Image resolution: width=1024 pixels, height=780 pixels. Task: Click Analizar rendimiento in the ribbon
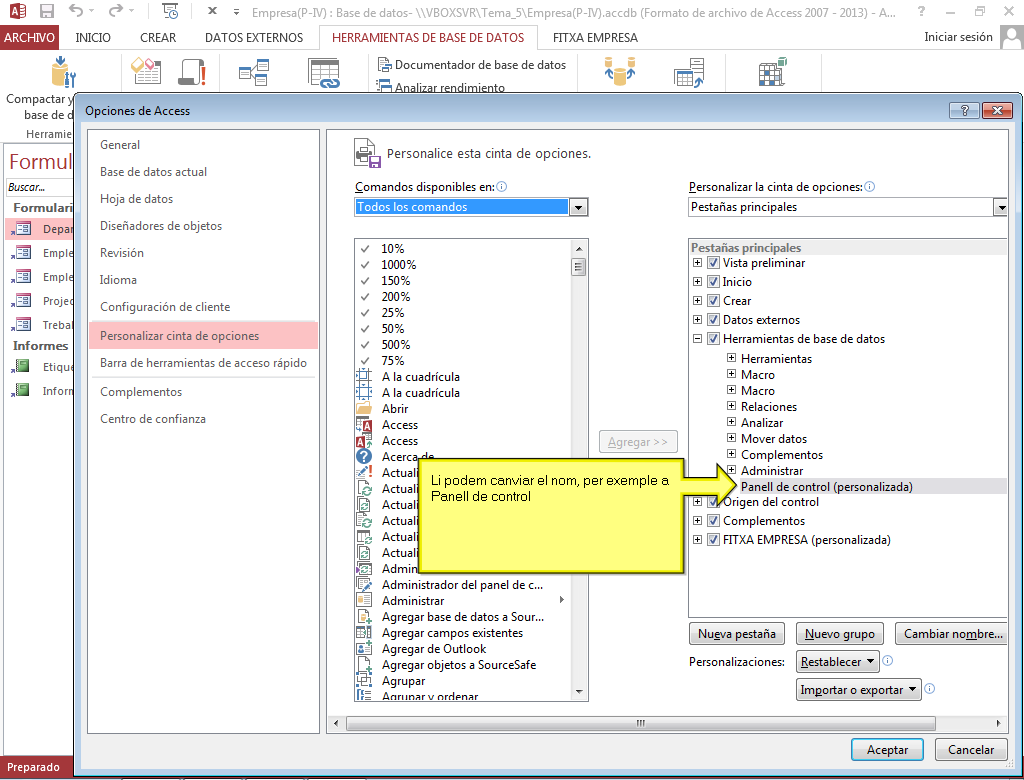click(x=441, y=86)
